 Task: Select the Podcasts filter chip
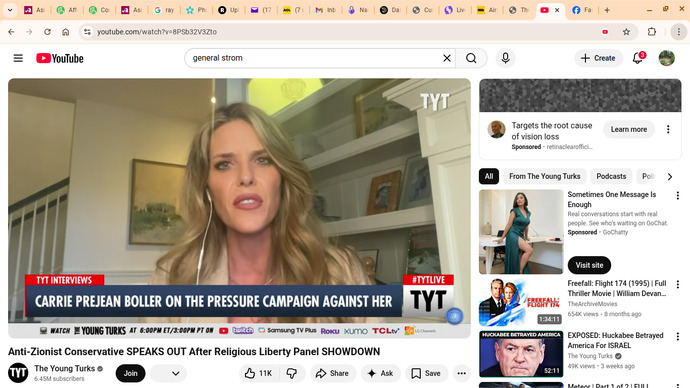[611, 176]
